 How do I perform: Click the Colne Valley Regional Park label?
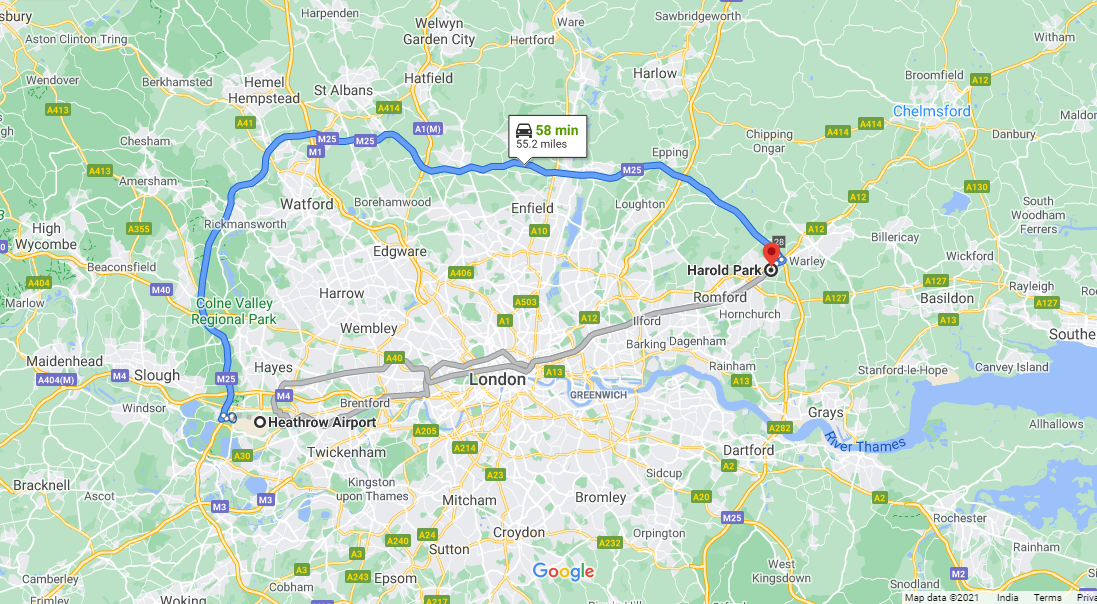pyautogui.click(x=235, y=311)
